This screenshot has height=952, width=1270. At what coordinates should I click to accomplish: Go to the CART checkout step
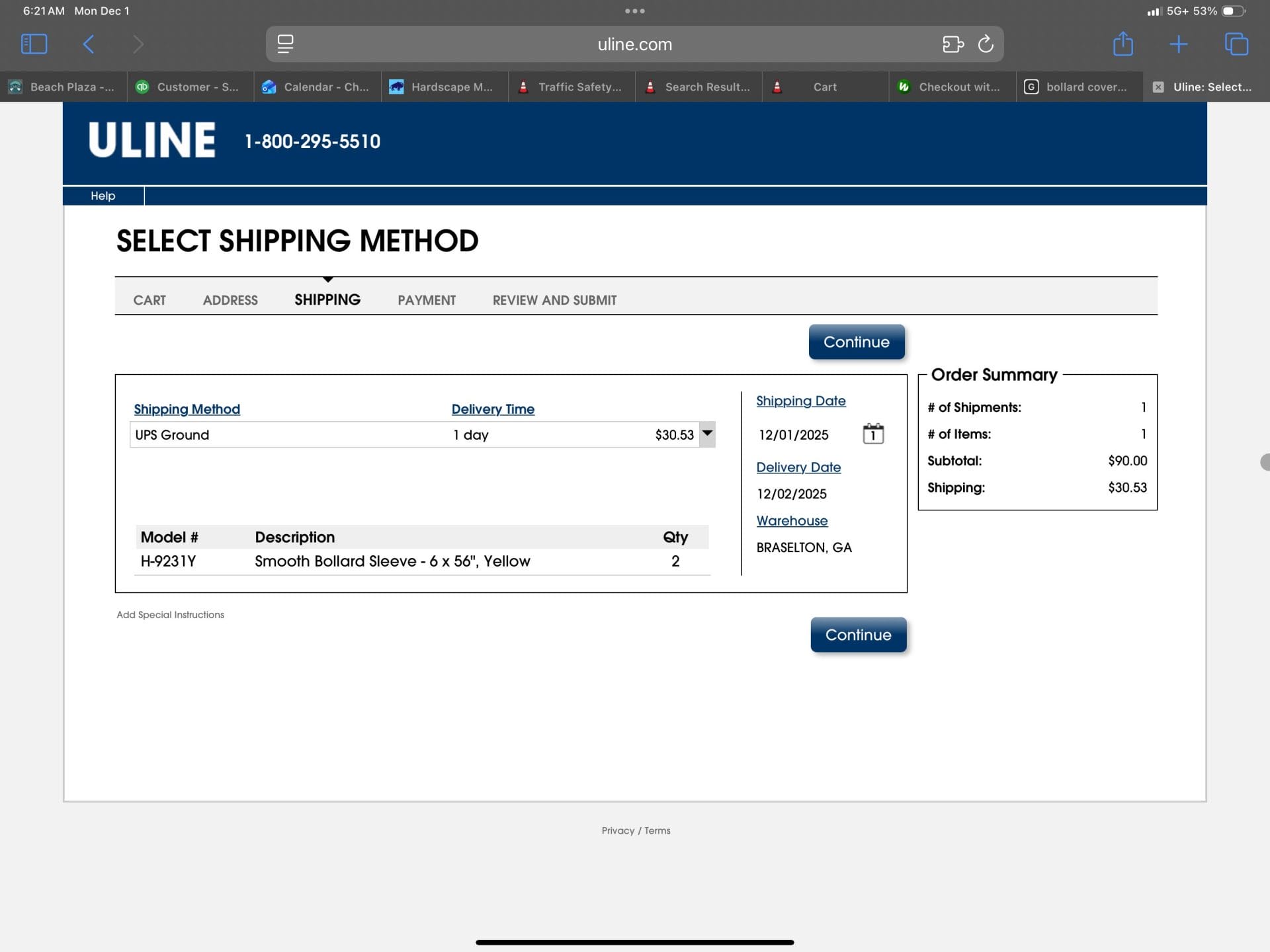149,300
